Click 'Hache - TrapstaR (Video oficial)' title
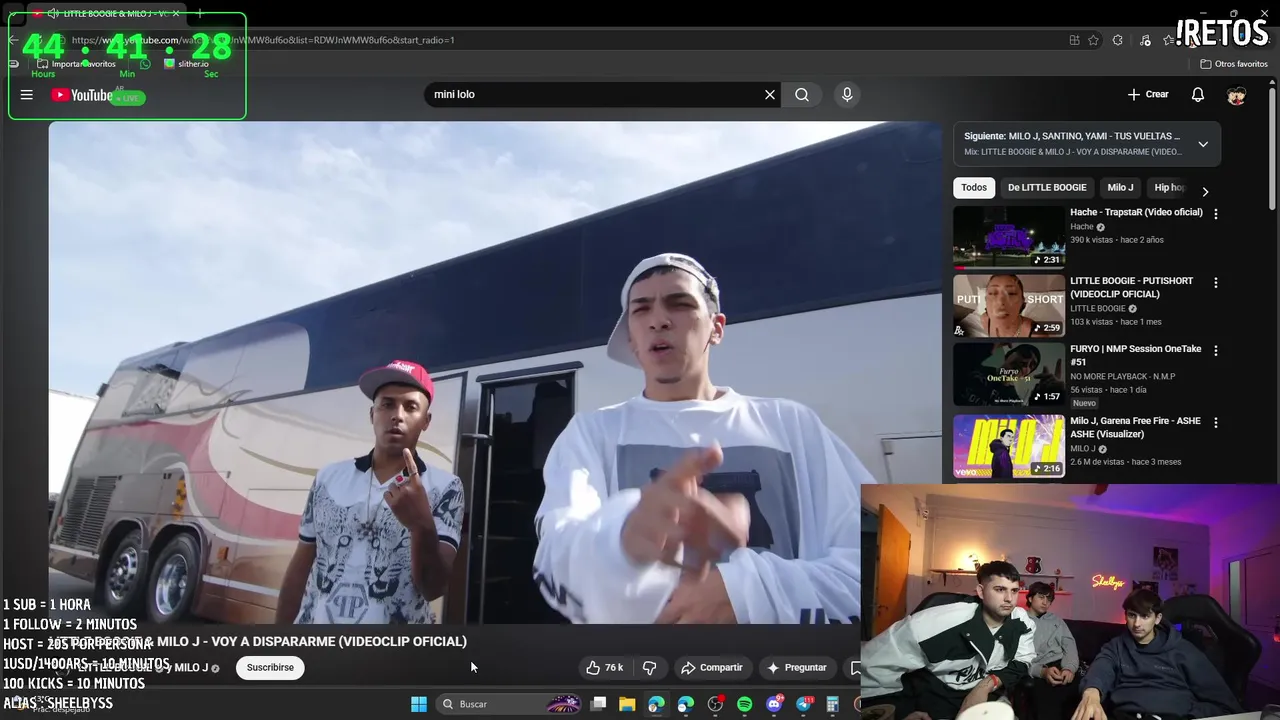The width and height of the screenshot is (1280, 720). (1136, 212)
